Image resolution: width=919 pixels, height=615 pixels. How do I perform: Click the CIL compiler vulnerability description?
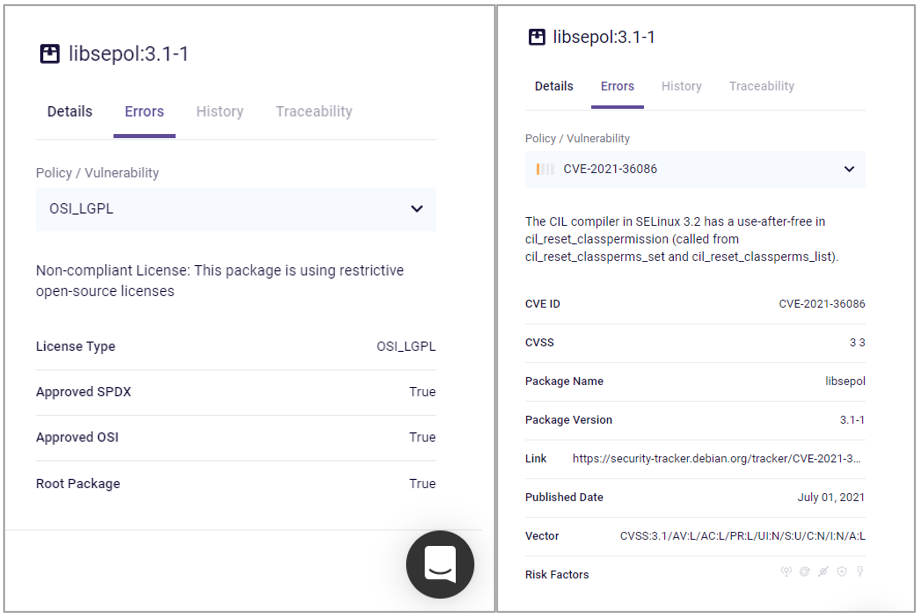682,239
